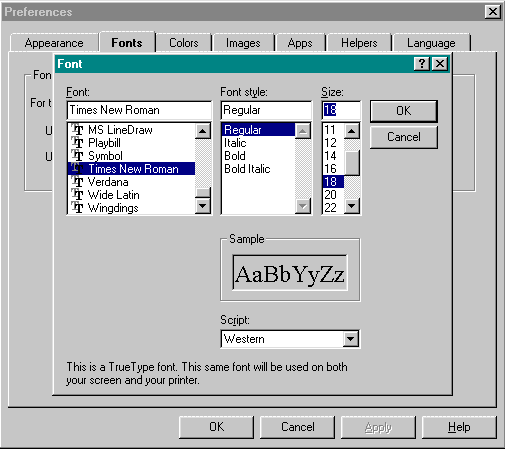Click the font style list down arrow
This screenshot has height=449, width=505.
click(303, 206)
